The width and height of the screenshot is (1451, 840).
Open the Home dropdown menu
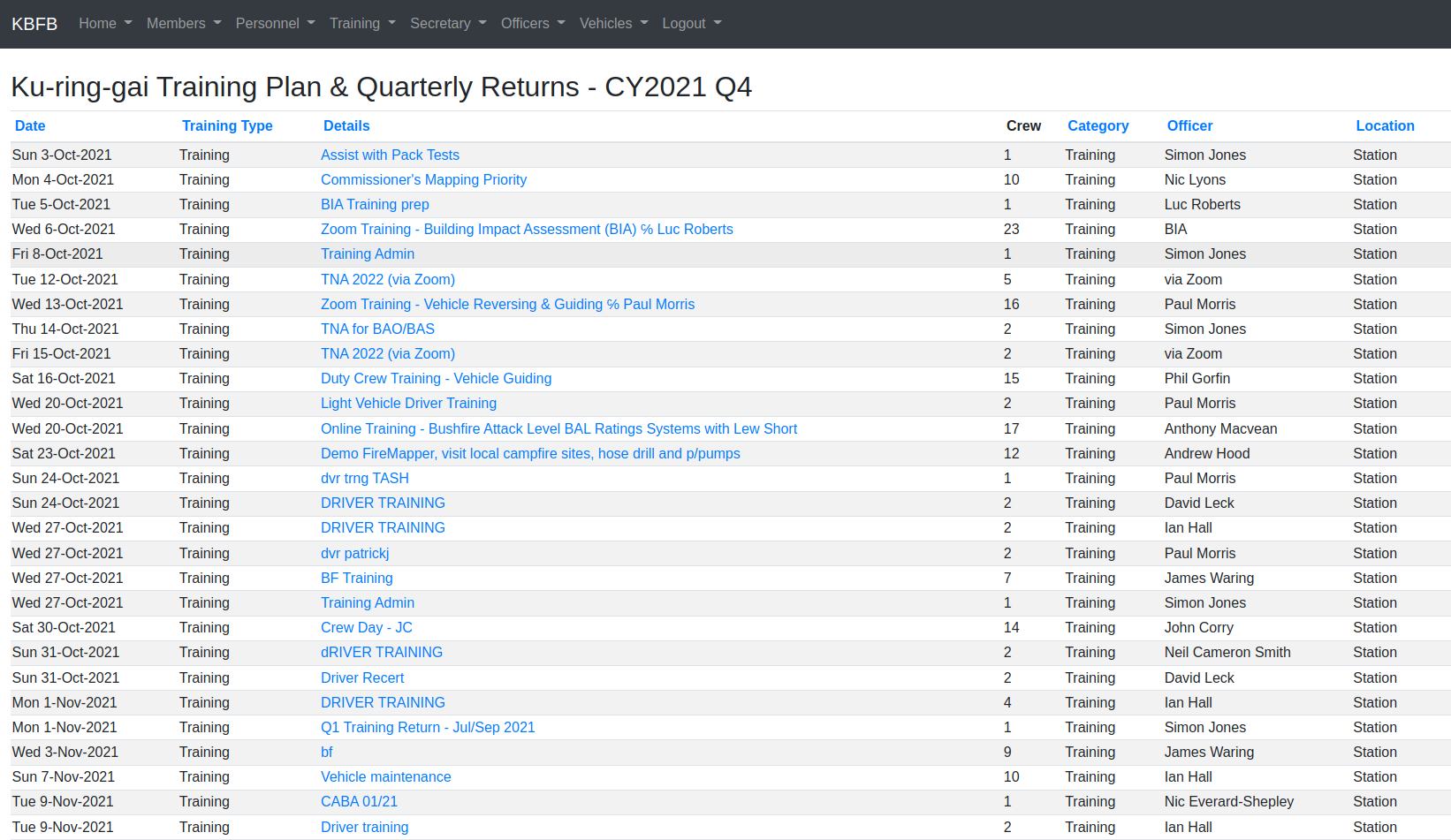[x=105, y=24]
